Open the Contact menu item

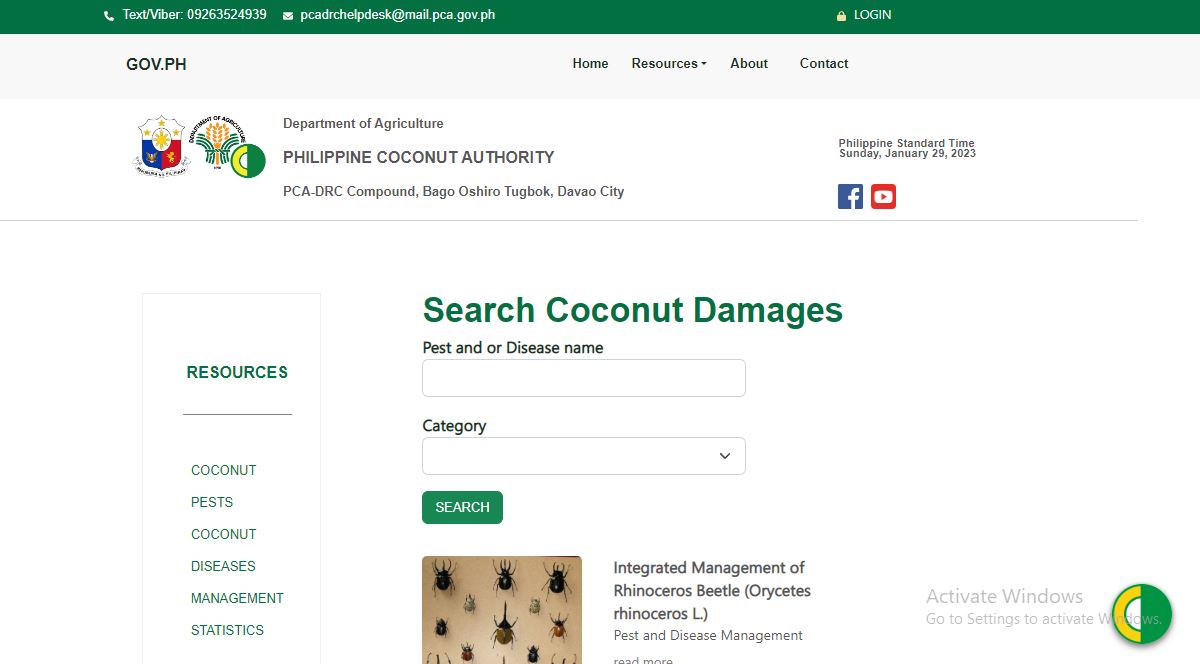(824, 63)
